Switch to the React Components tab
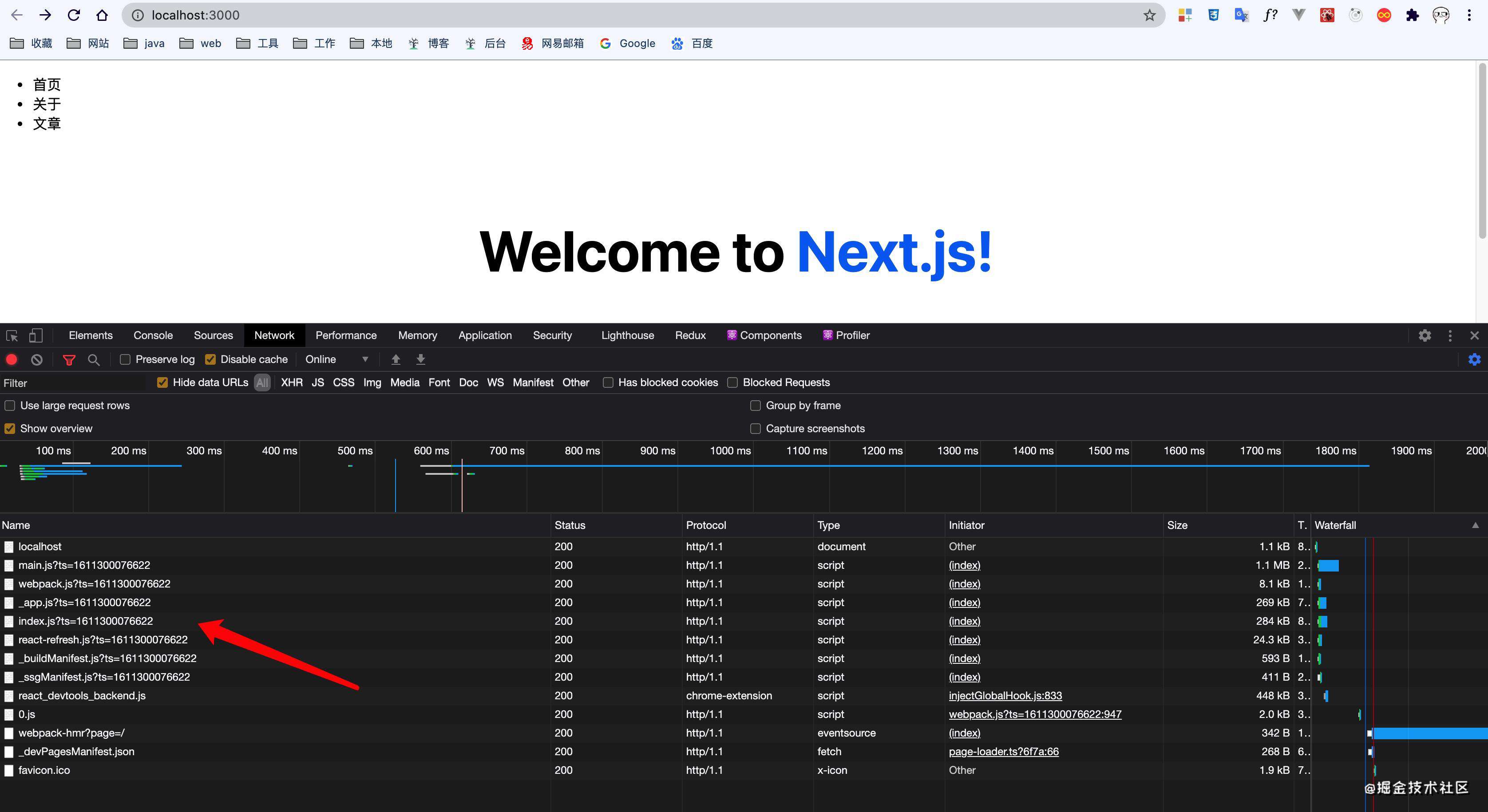This screenshot has width=1488, height=812. pos(764,335)
